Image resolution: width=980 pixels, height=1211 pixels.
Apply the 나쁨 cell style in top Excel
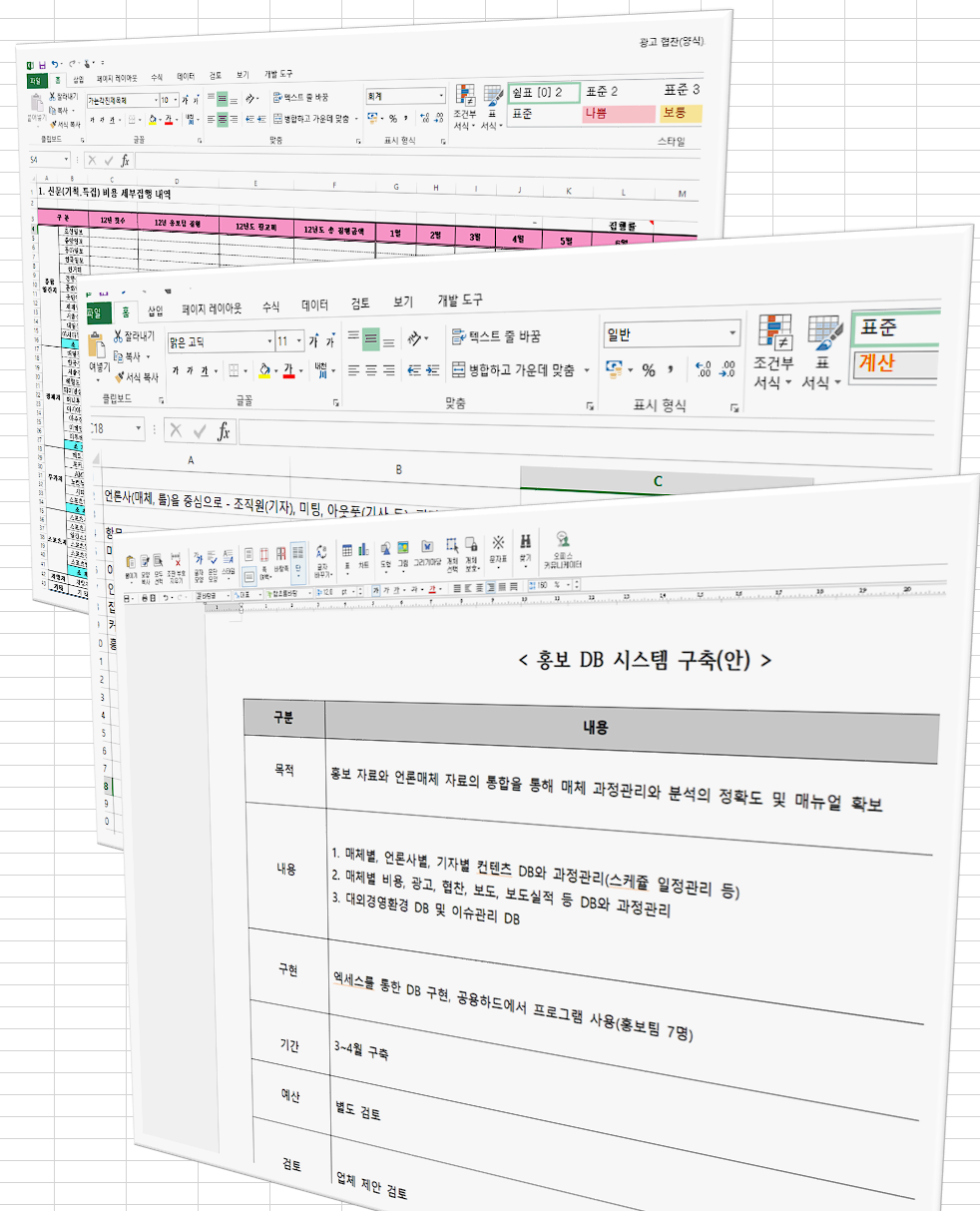point(611,114)
